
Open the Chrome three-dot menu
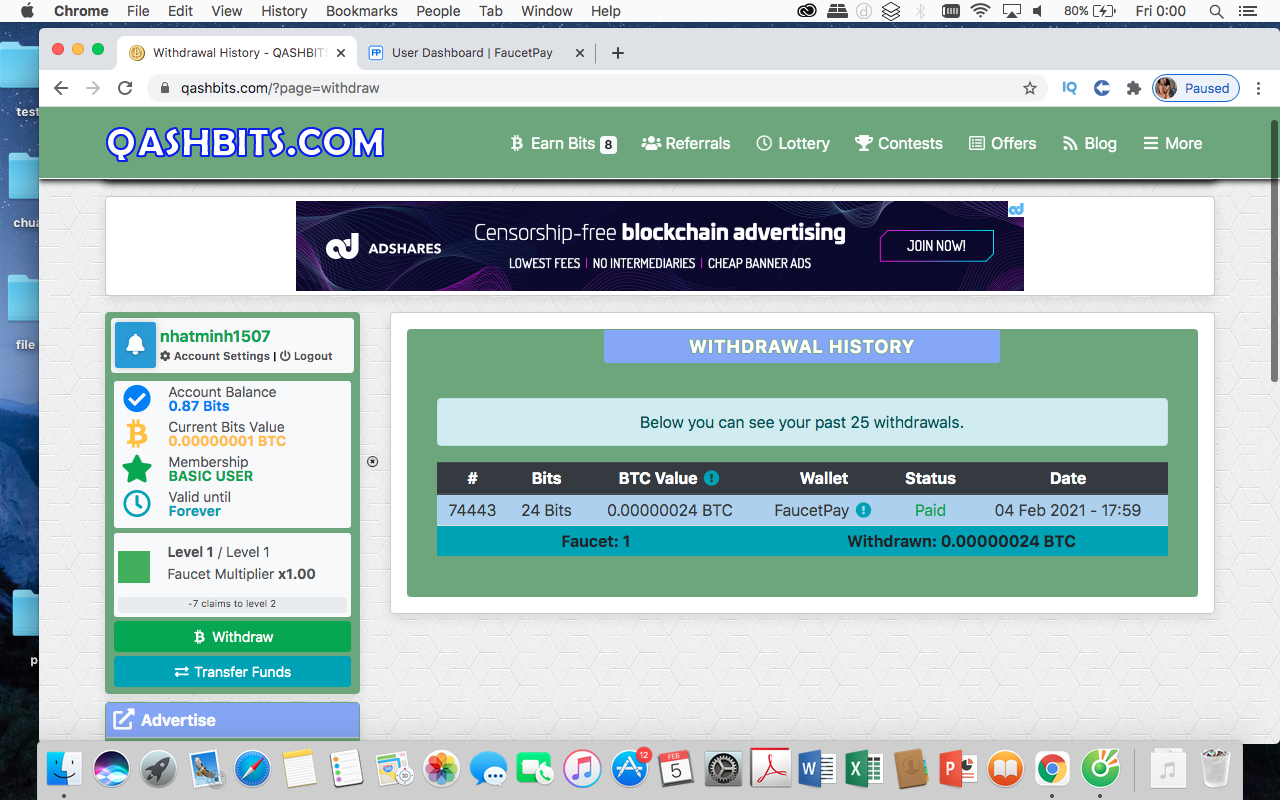[x=1259, y=88]
